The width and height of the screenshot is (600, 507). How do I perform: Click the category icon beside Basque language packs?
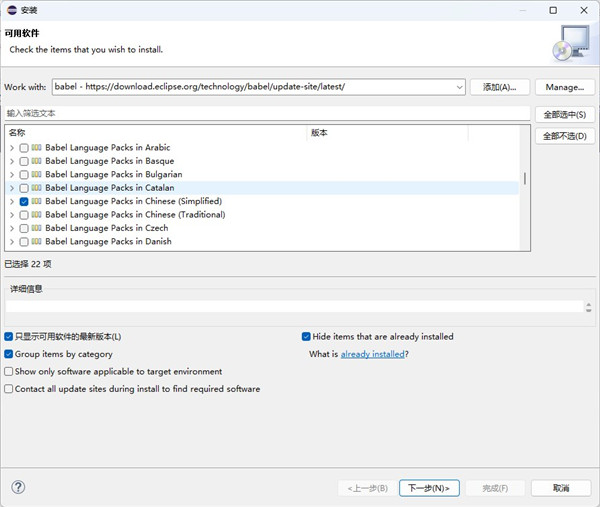[x=36, y=161]
